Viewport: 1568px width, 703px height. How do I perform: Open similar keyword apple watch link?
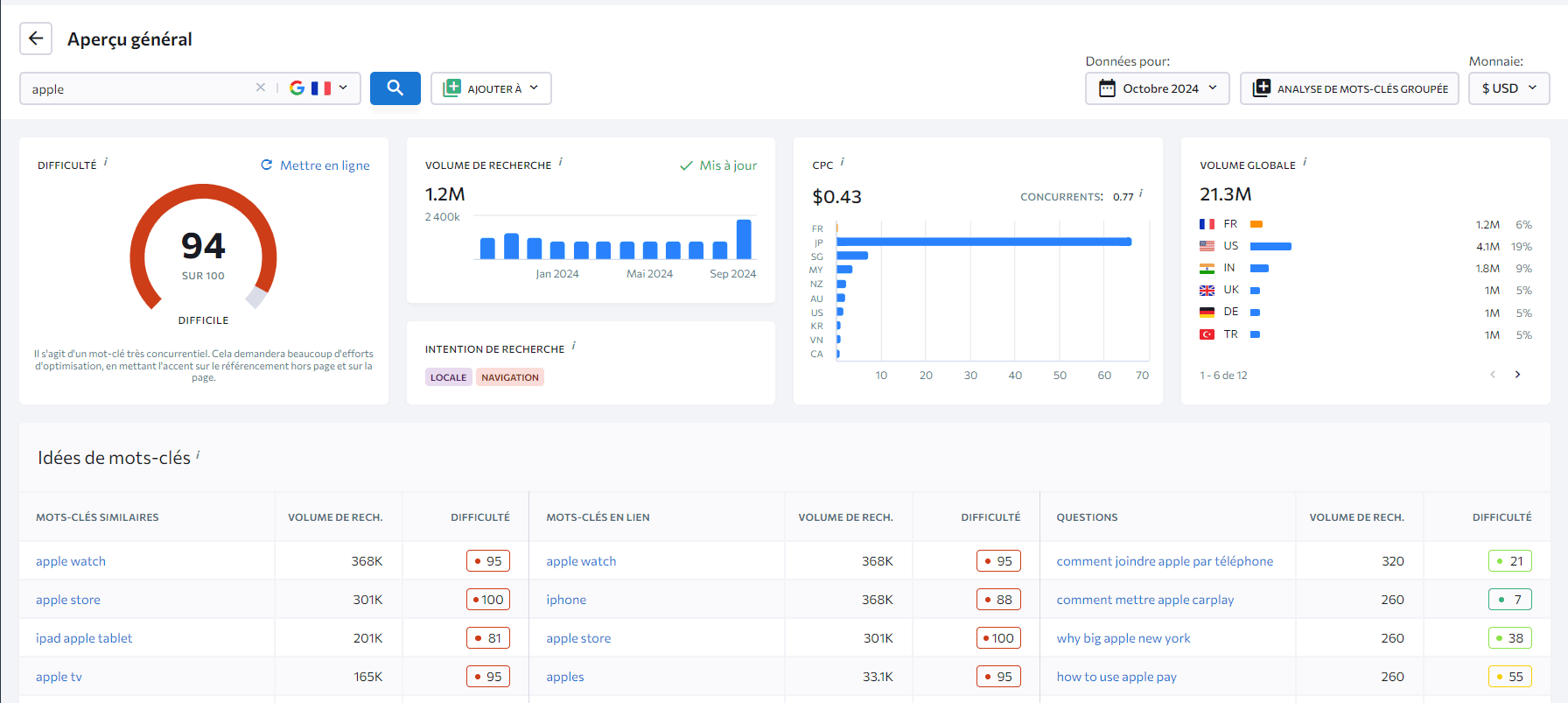(71, 561)
